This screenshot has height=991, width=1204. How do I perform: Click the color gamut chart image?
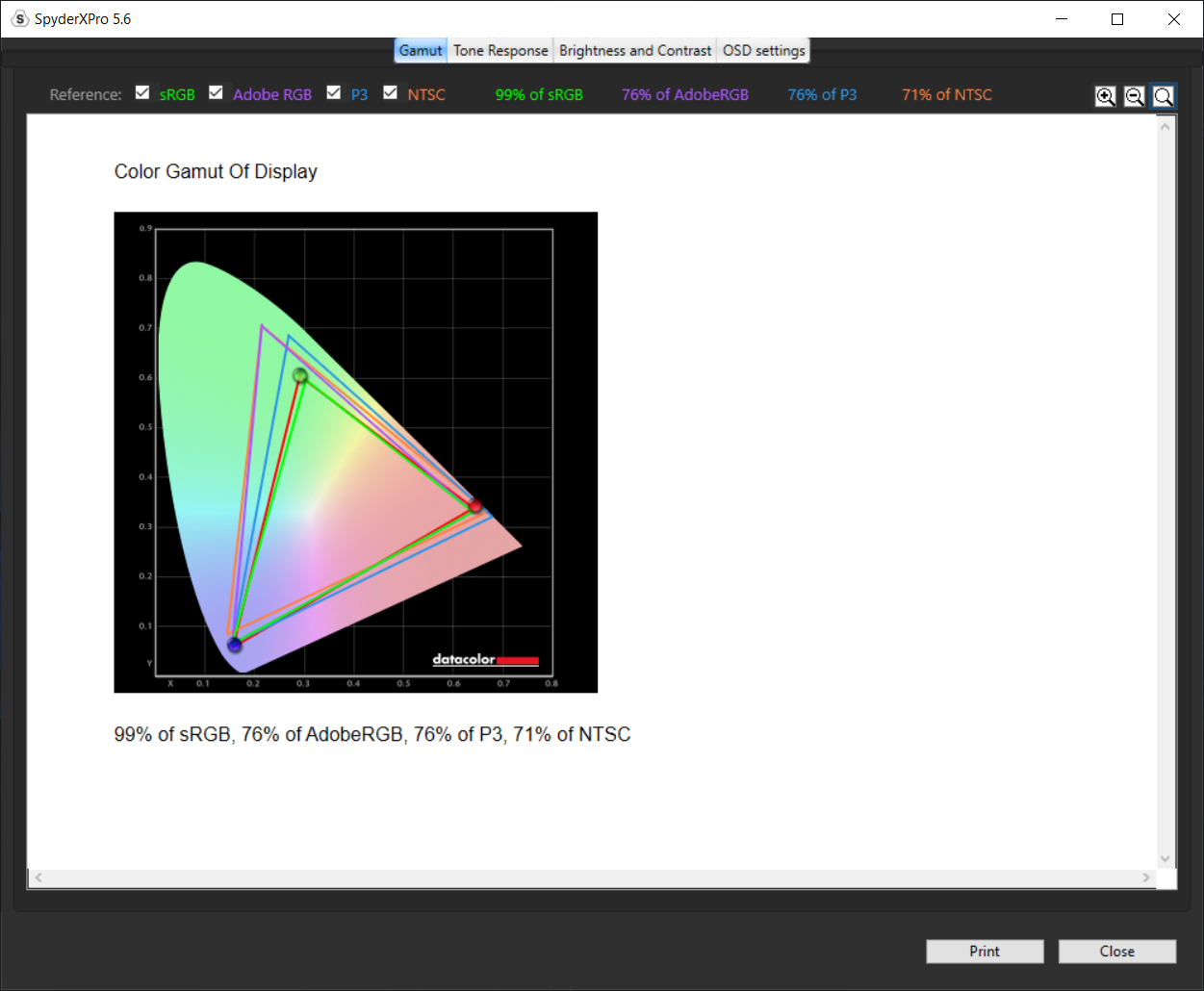click(356, 452)
